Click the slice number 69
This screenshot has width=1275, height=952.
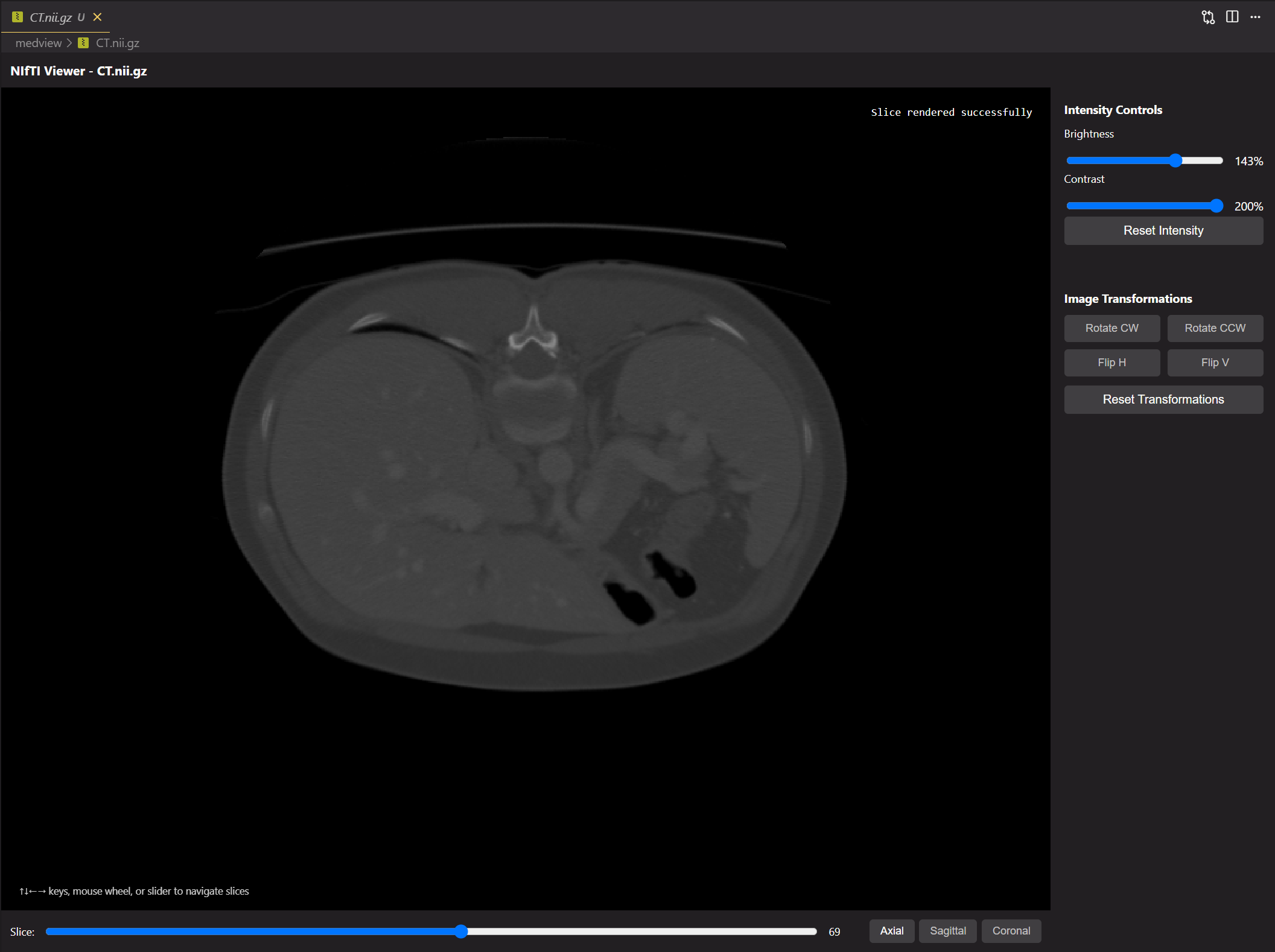click(835, 932)
